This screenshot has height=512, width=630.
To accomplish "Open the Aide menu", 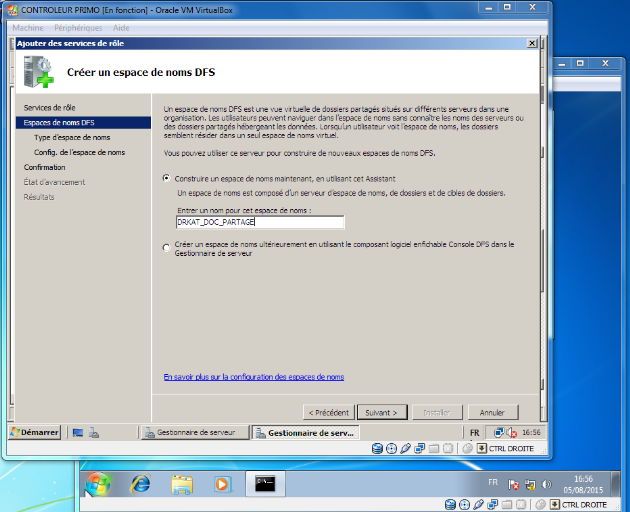I will click(x=121, y=28).
